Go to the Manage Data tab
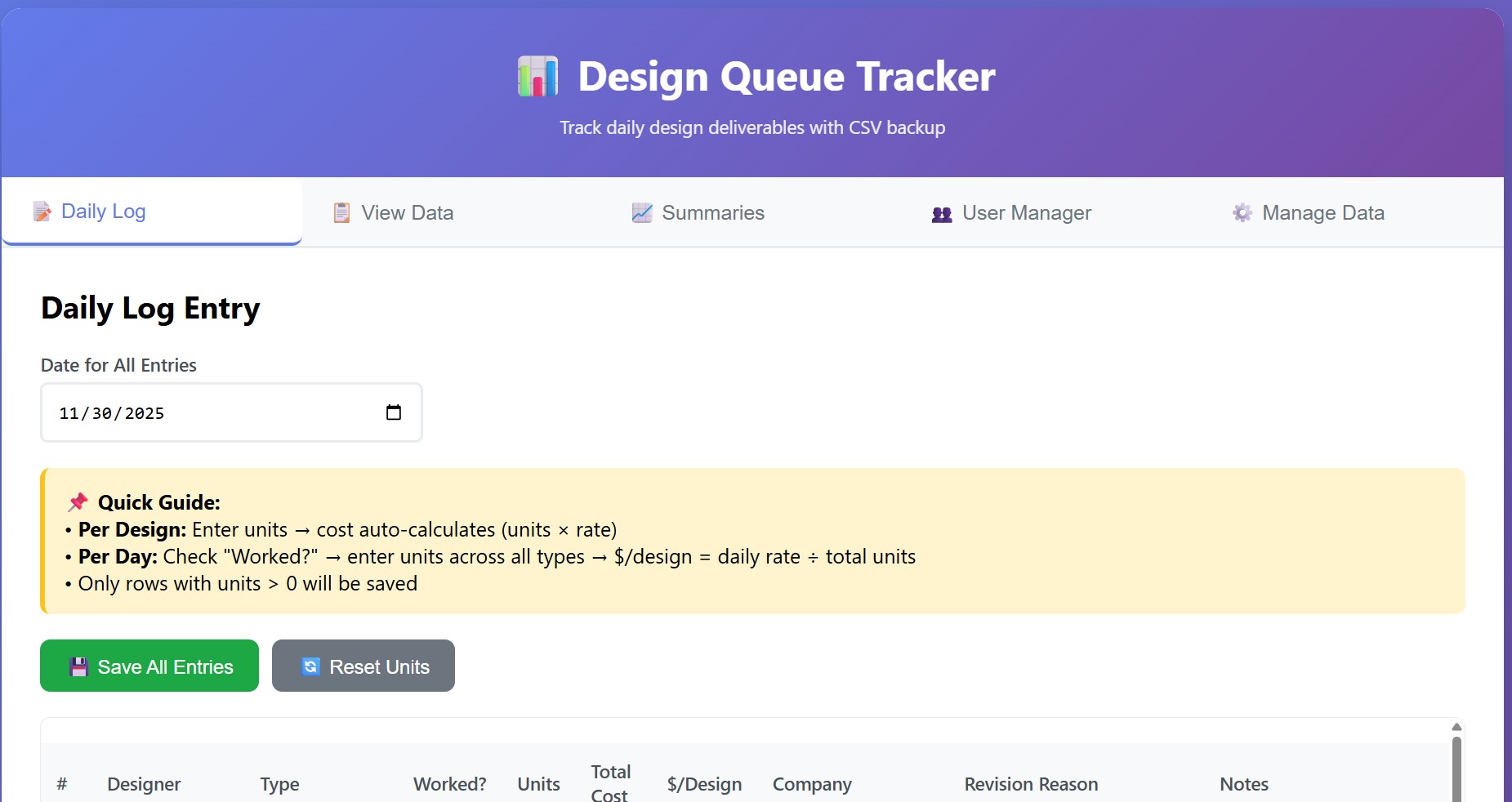 [x=1322, y=213]
